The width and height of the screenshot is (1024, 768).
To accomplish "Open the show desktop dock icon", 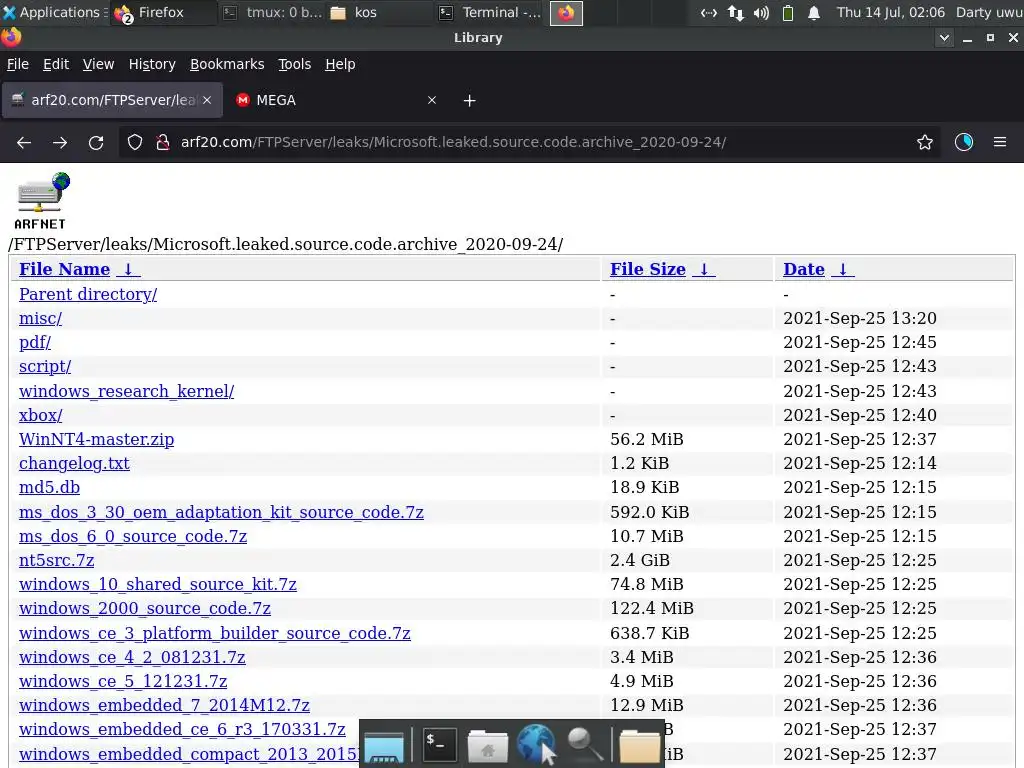I will [384, 746].
